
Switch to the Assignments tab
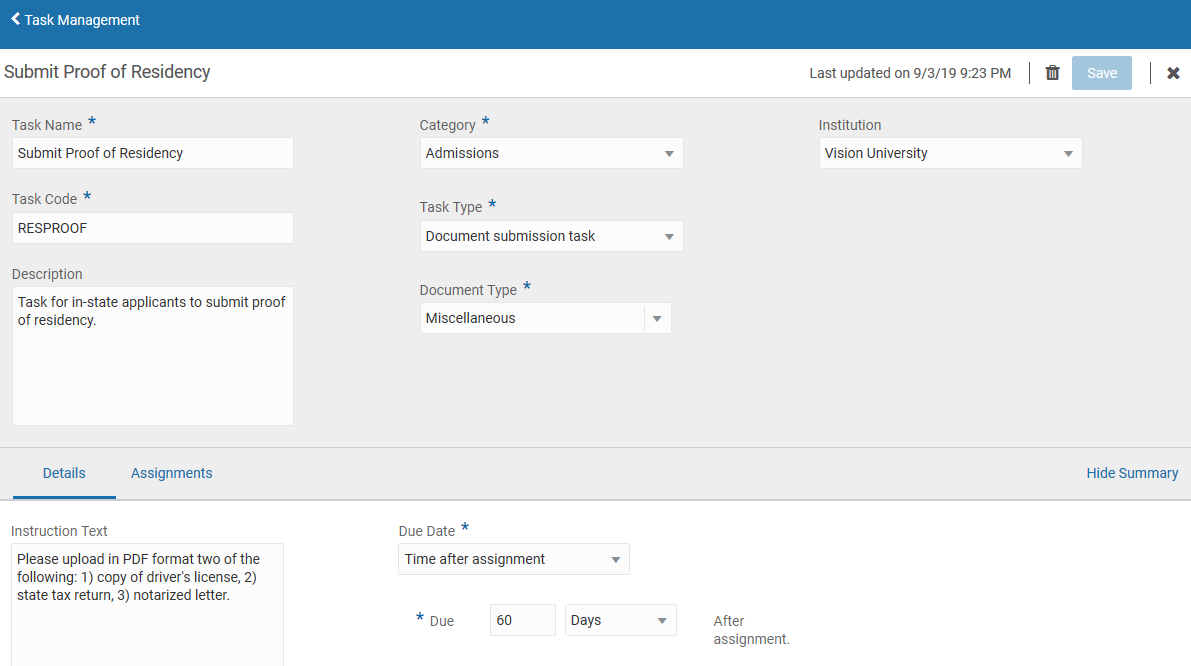coord(171,474)
